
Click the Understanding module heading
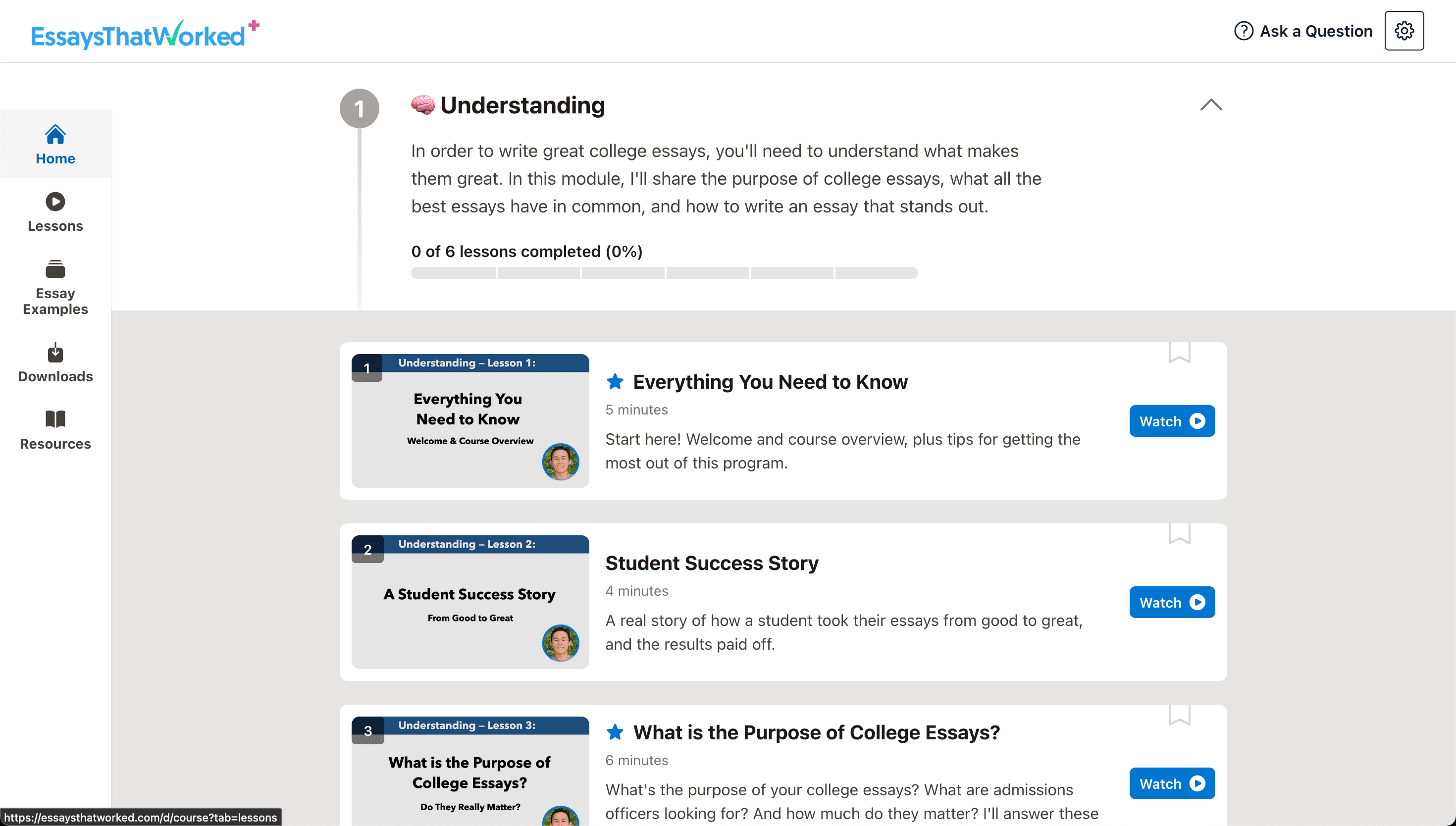pyautogui.click(x=522, y=105)
